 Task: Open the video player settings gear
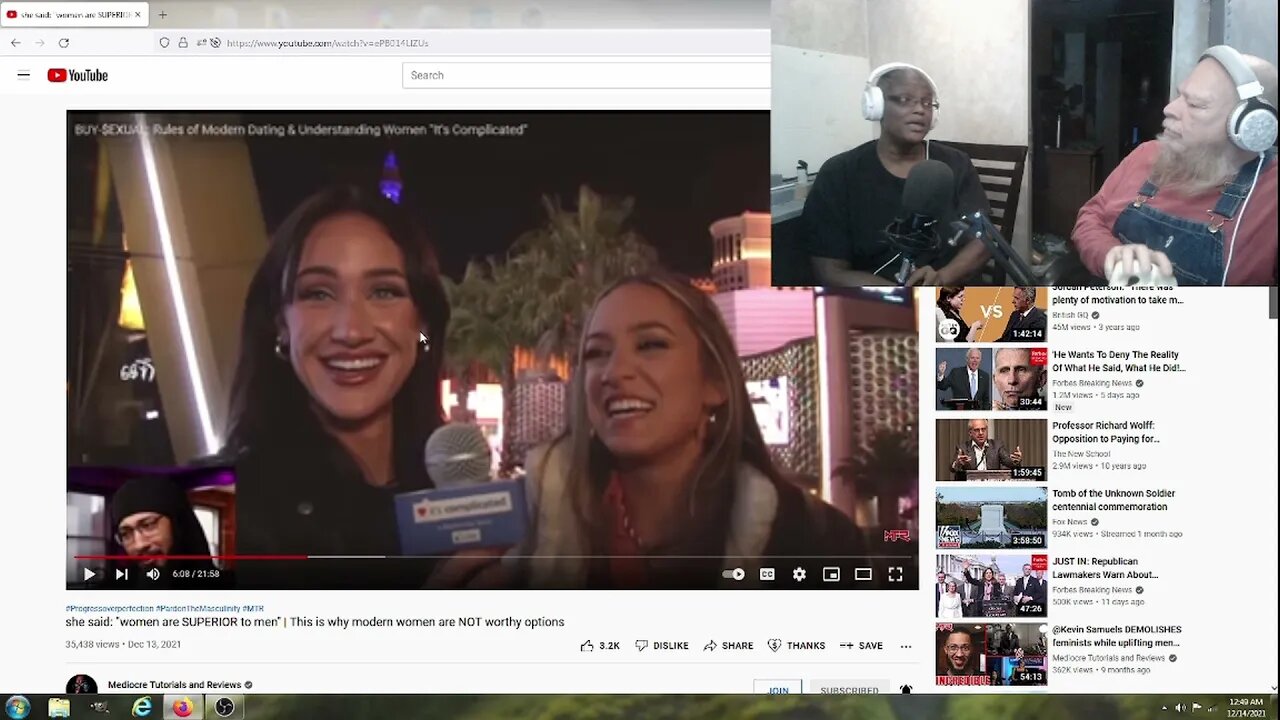[x=799, y=574]
